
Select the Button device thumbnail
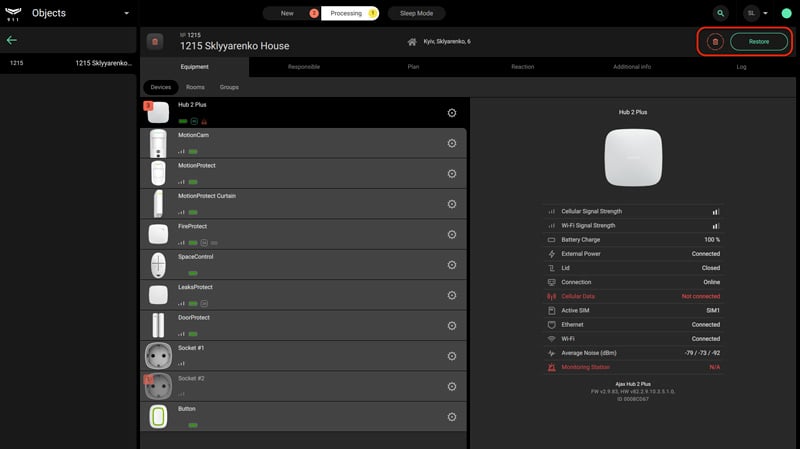[158, 417]
